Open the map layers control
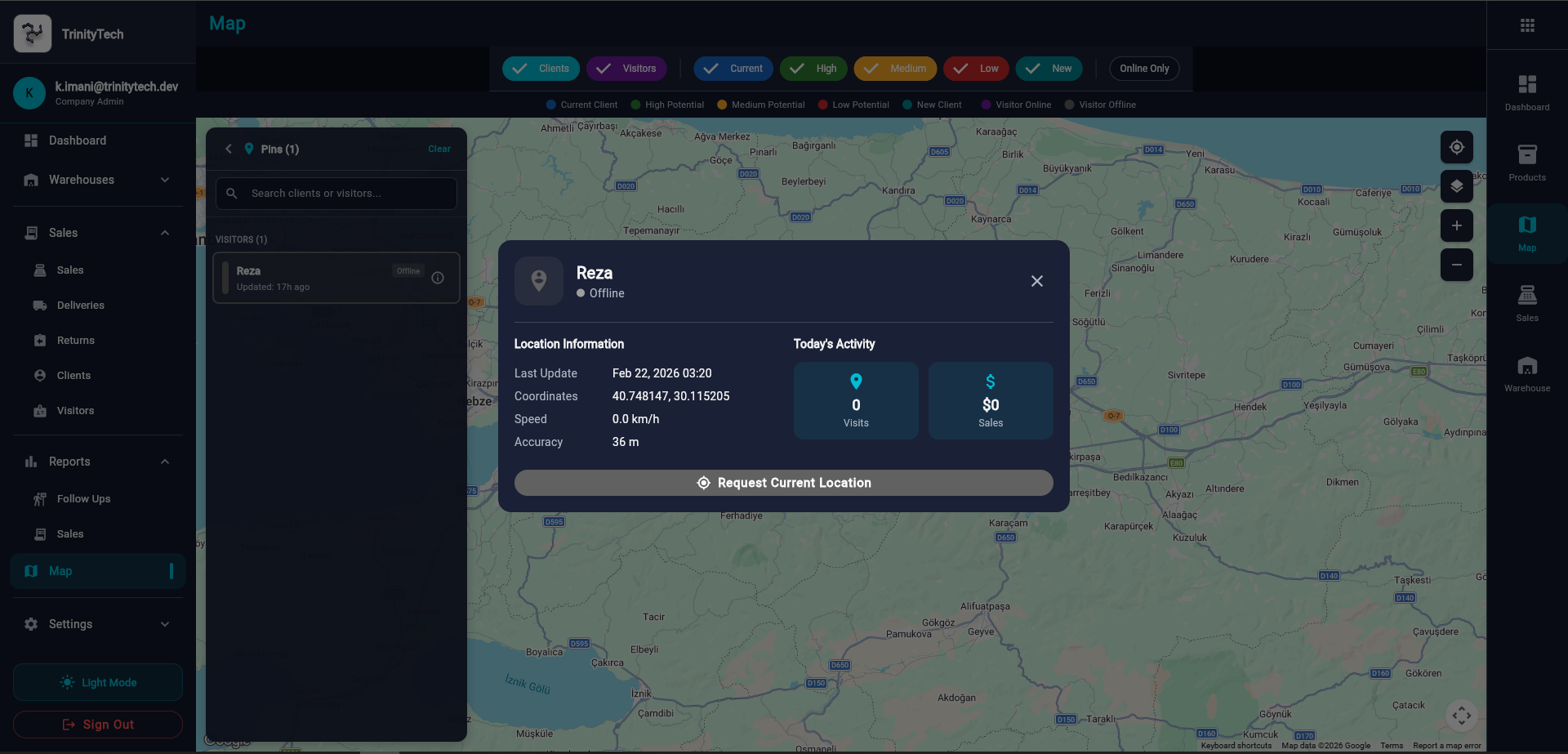Viewport: 1568px width, 754px height. coord(1456,186)
